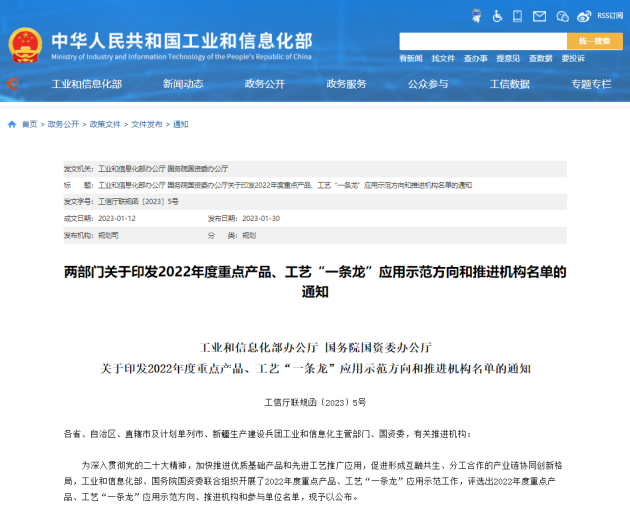Go to 专题专栏 in navigation bar
Image resolution: width=630 pixels, height=509 pixels.
click(590, 84)
